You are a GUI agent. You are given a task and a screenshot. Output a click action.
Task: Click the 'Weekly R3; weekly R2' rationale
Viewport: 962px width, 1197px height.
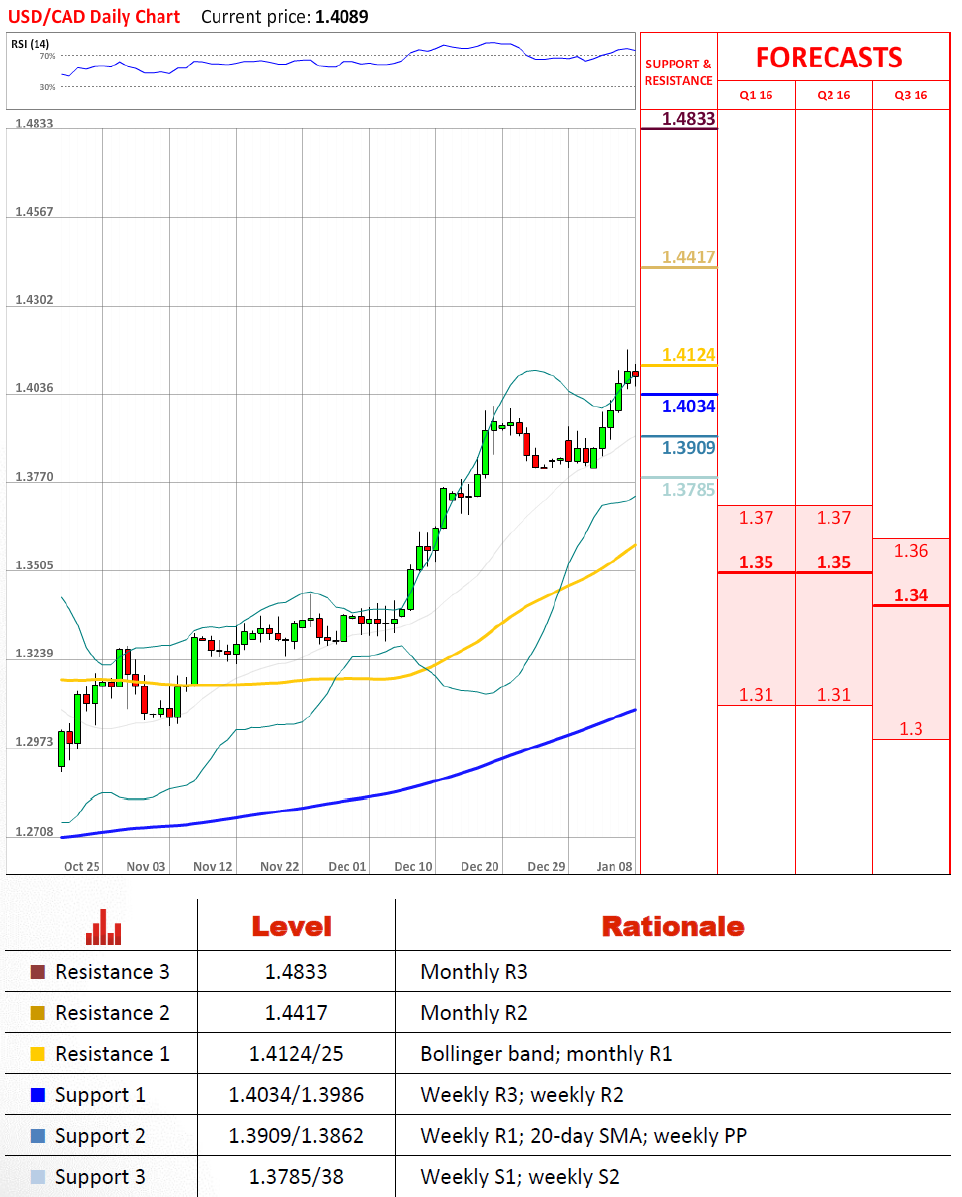(522, 1095)
